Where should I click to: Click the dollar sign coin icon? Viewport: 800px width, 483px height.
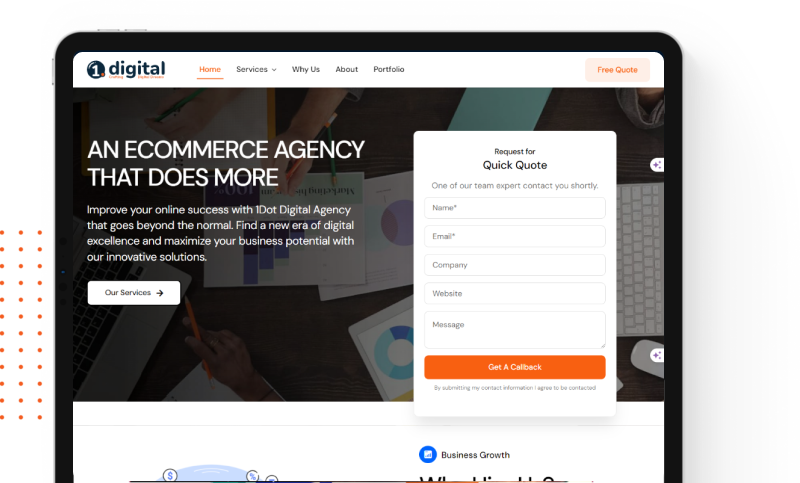pyautogui.click(x=170, y=475)
